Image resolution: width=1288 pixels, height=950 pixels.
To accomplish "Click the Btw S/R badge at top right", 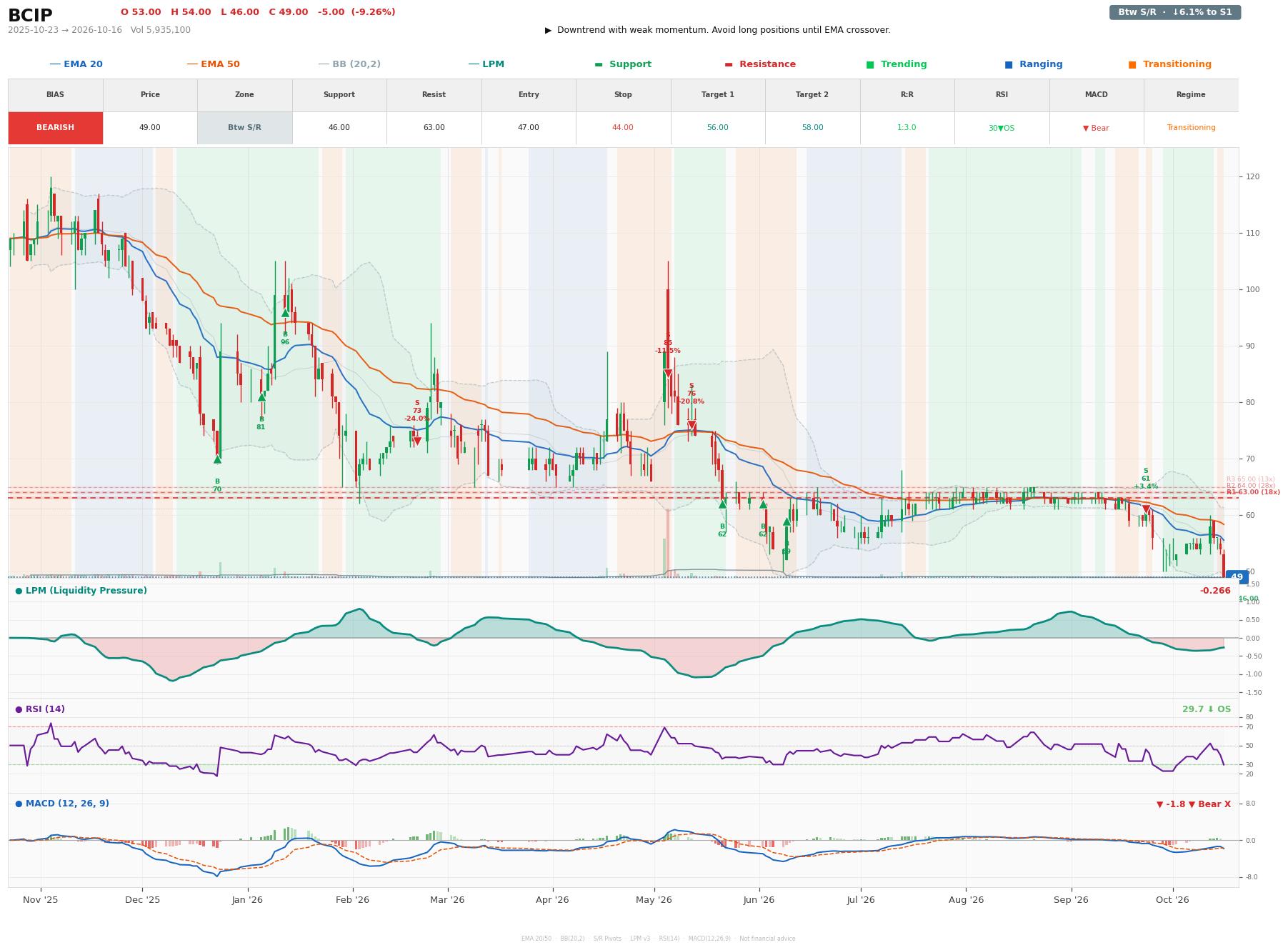I will [1175, 12].
